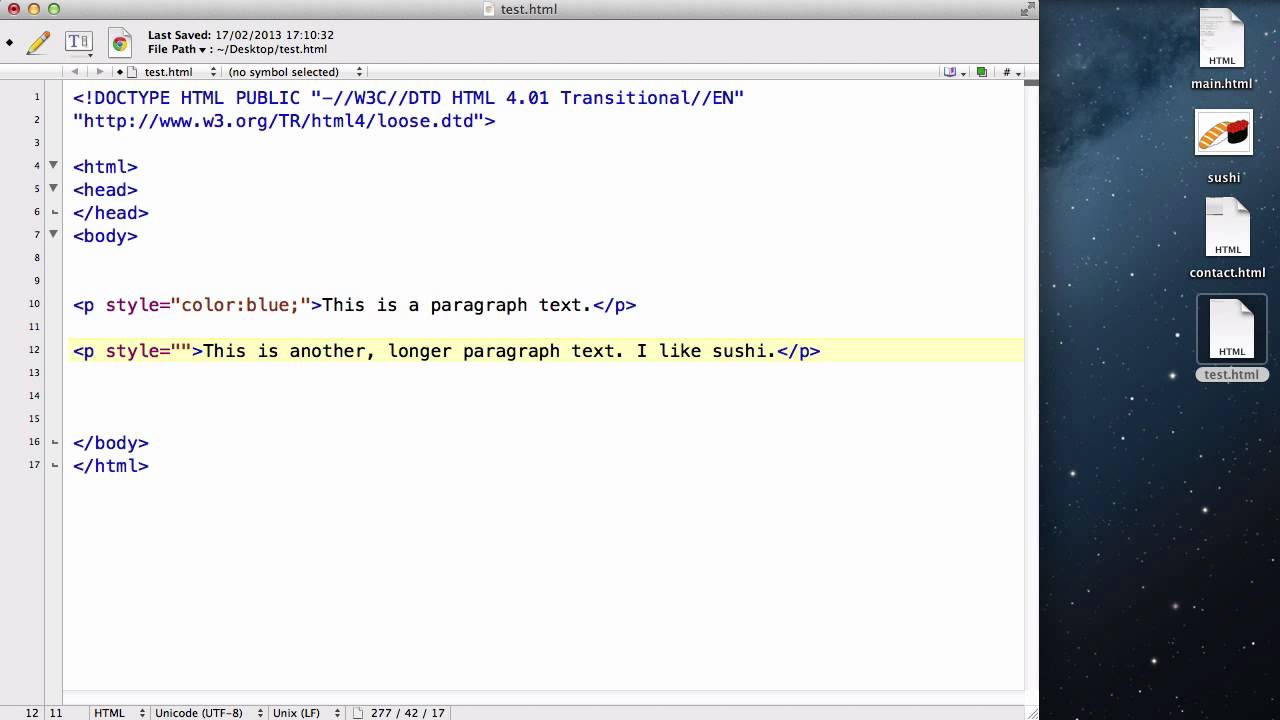Click the unsaved-changes diamond in the toolbar
Image resolution: width=1280 pixels, height=720 pixels.
click(x=10, y=42)
